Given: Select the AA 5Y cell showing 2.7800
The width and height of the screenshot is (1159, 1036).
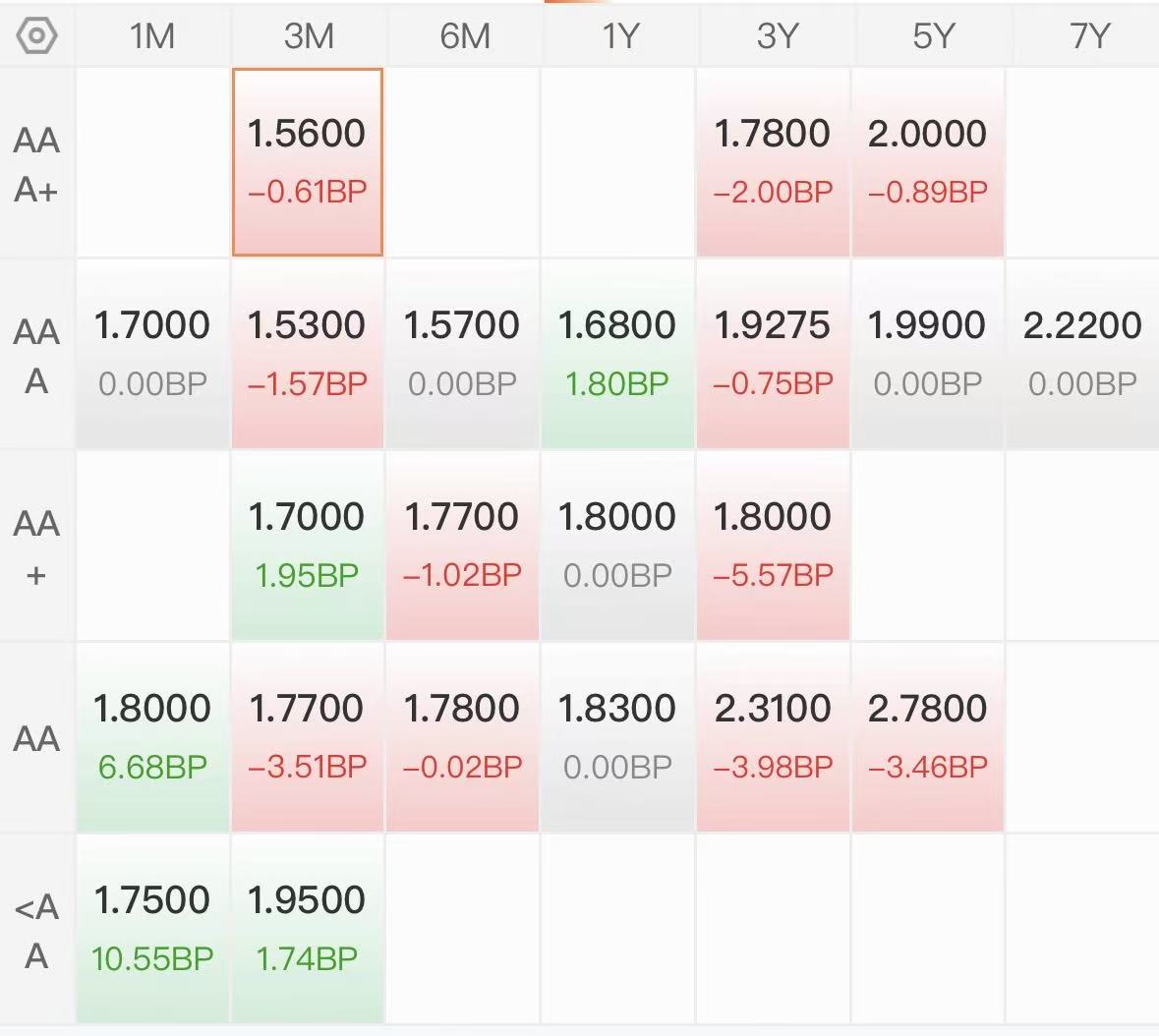Looking at the screenshot, I should point(927,736).
